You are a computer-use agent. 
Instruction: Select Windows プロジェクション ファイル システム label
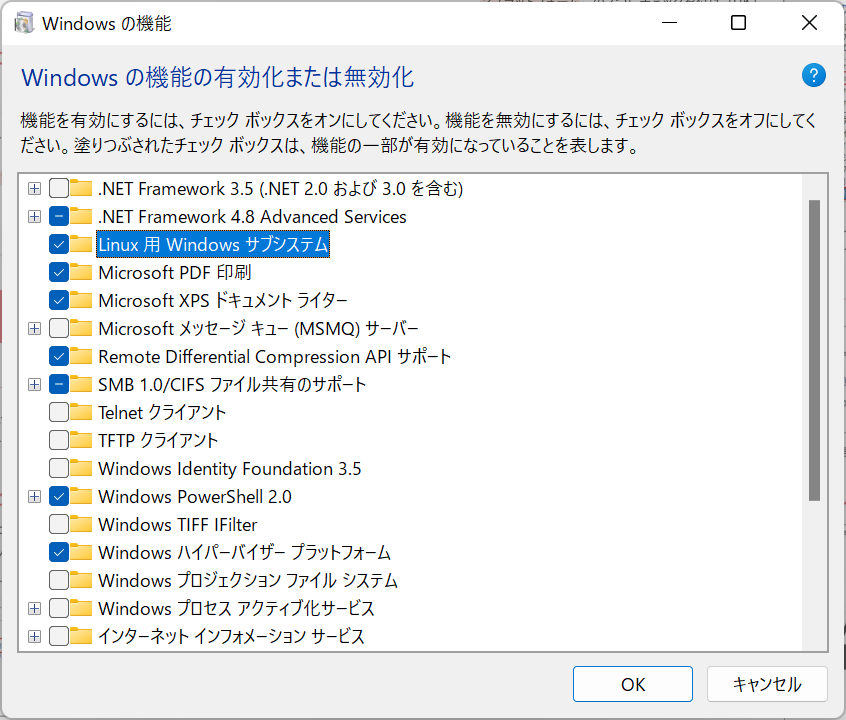[x=248, y=581]
